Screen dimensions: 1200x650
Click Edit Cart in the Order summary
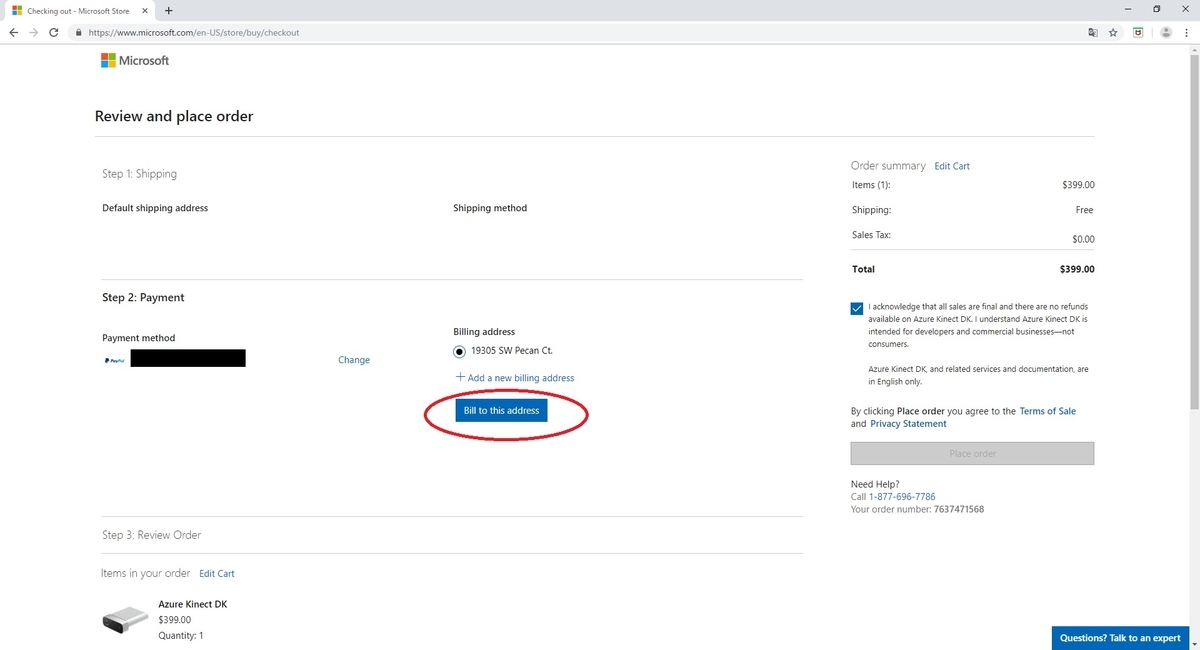[x=952, y=166]
